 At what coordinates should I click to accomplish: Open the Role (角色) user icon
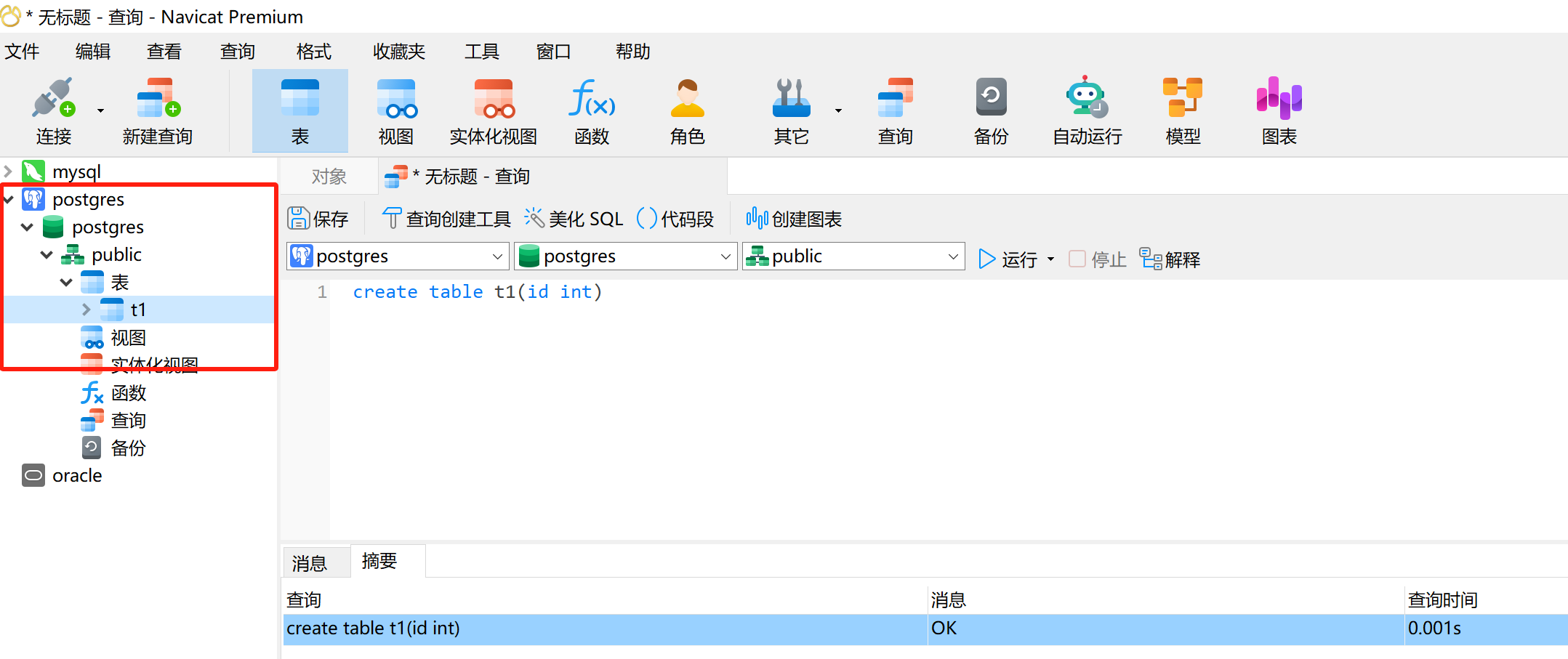[687, 98]
